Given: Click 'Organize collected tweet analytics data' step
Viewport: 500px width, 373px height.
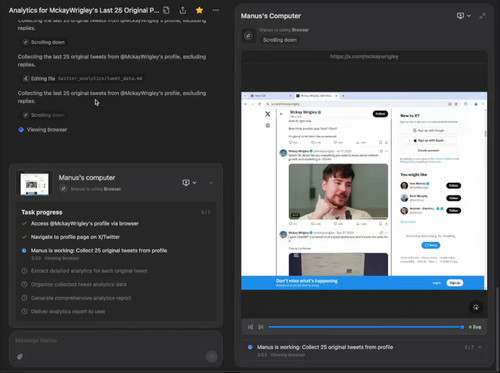Looking at the screenshot, I should 79,284.
